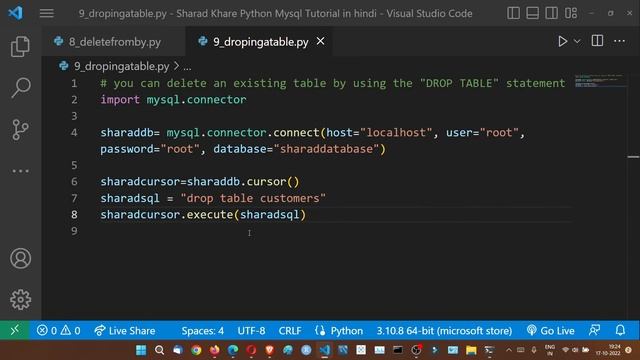Open Firefox from taskbar
Viewport: 640px width, 360px height.
click(214, 350)
